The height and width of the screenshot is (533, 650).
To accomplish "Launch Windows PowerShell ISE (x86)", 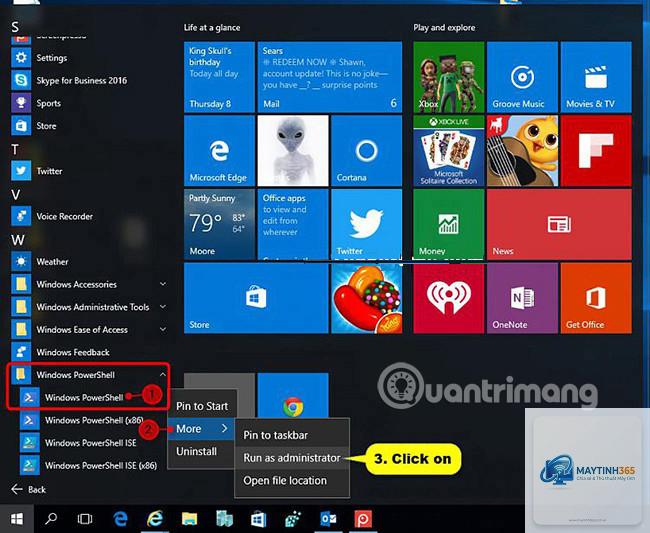I will tap(89, 465).
